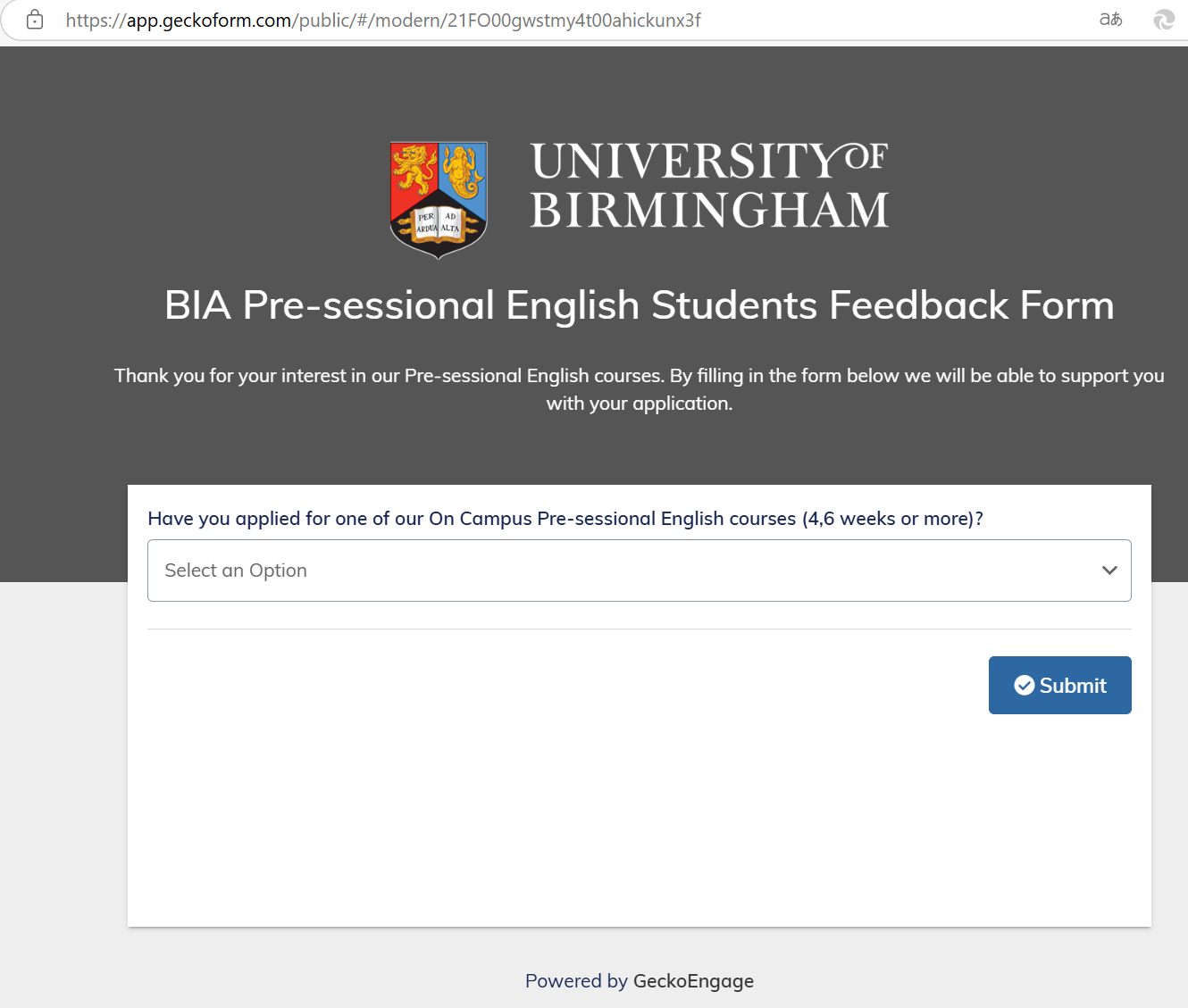Viewport: 1188px width, 1008px height.
Task: Click the BIA Pre-sessional feedback form title
Action: (x=639, y=305)
